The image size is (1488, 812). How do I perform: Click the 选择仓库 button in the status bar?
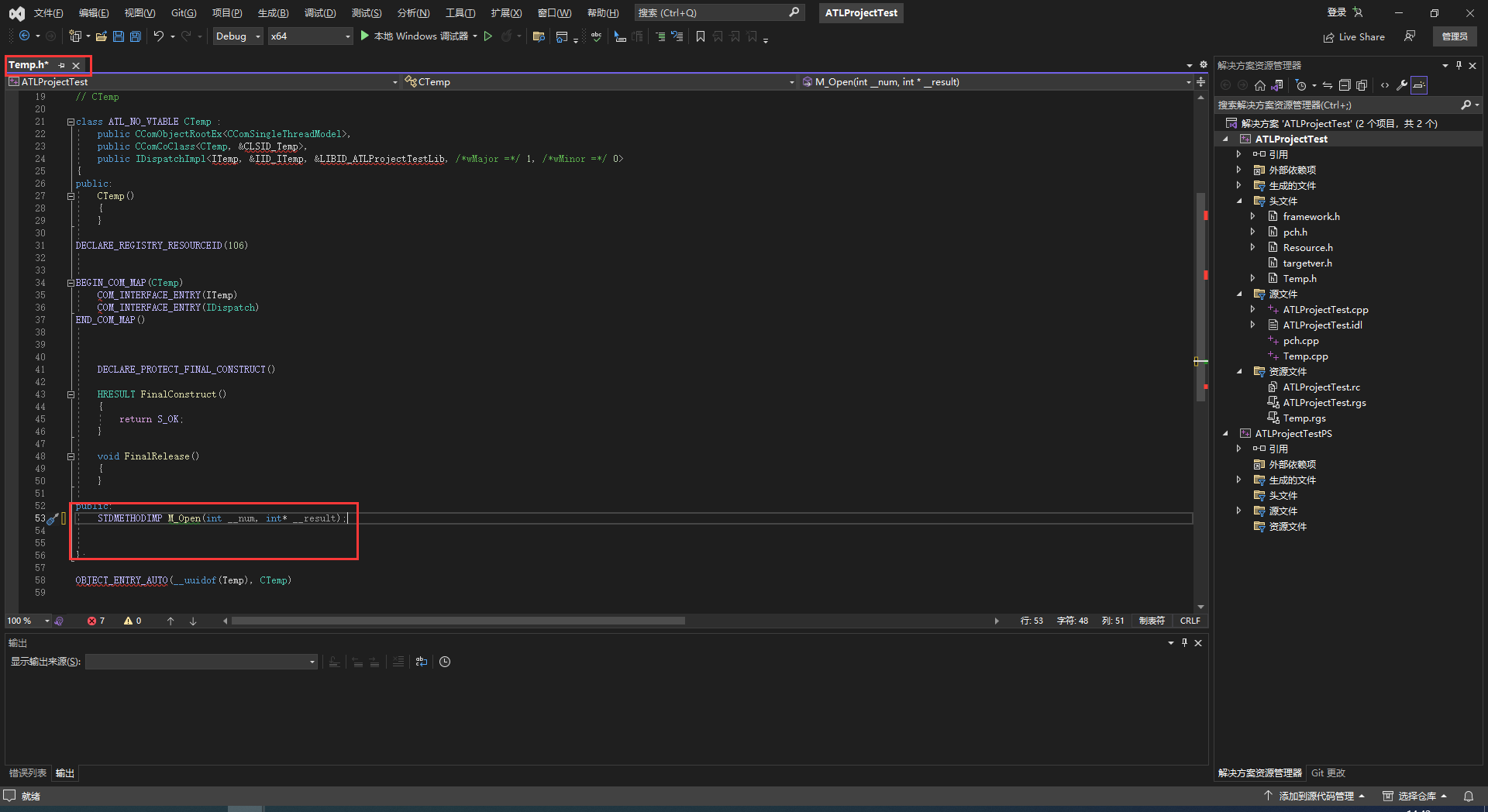pyautogui.click(x=1415, y=796)
